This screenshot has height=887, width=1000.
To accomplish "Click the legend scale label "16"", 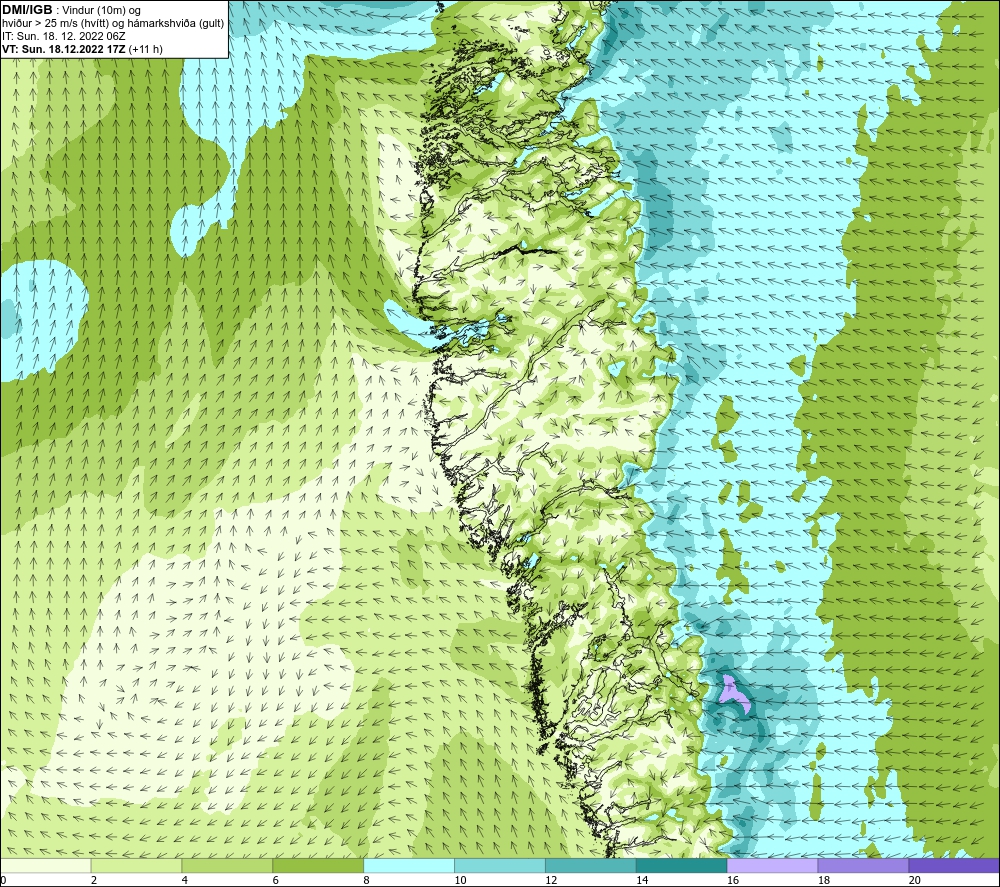I will tap(733, 881).
